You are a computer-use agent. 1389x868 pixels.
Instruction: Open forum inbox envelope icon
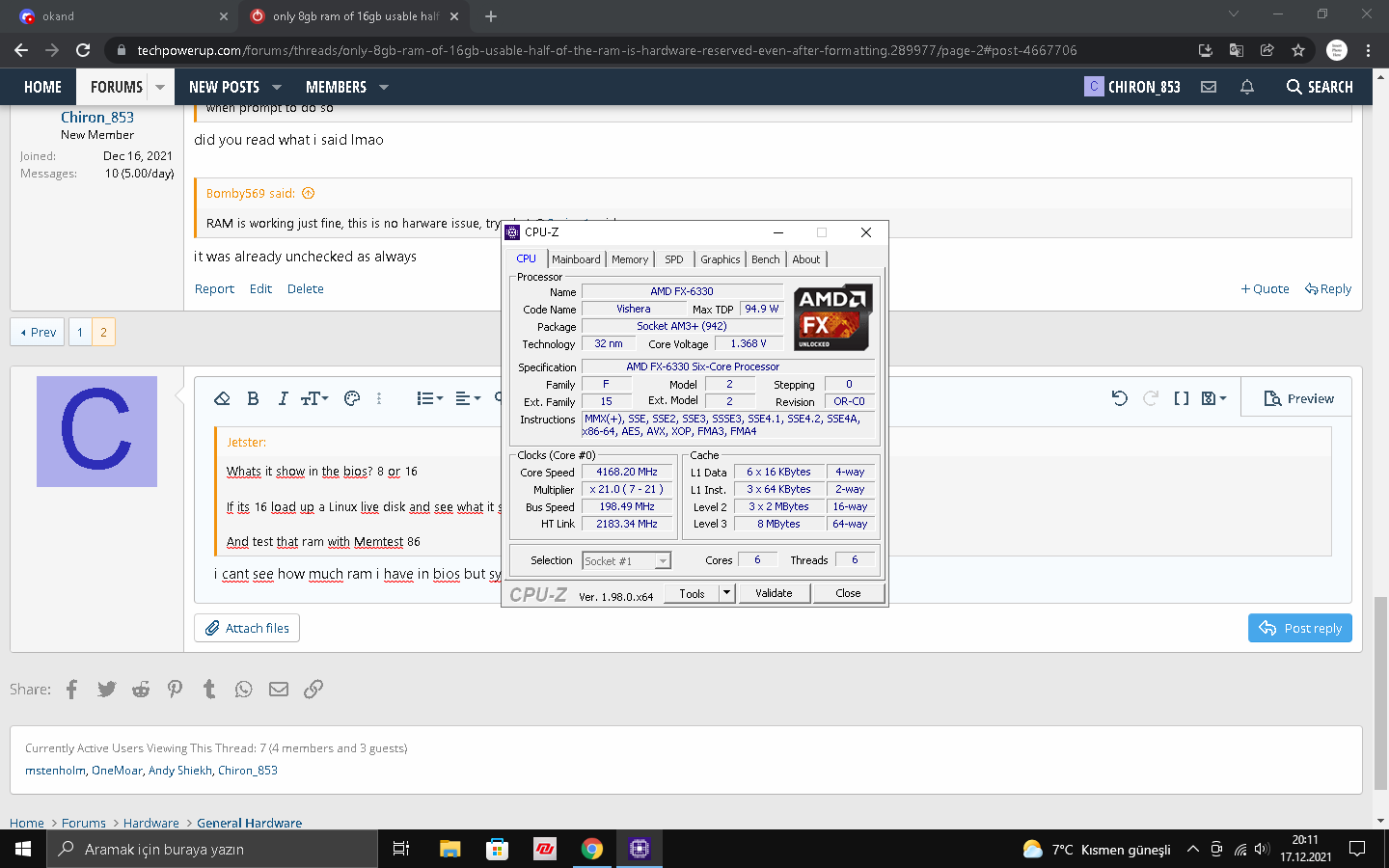pos(1209,87)
